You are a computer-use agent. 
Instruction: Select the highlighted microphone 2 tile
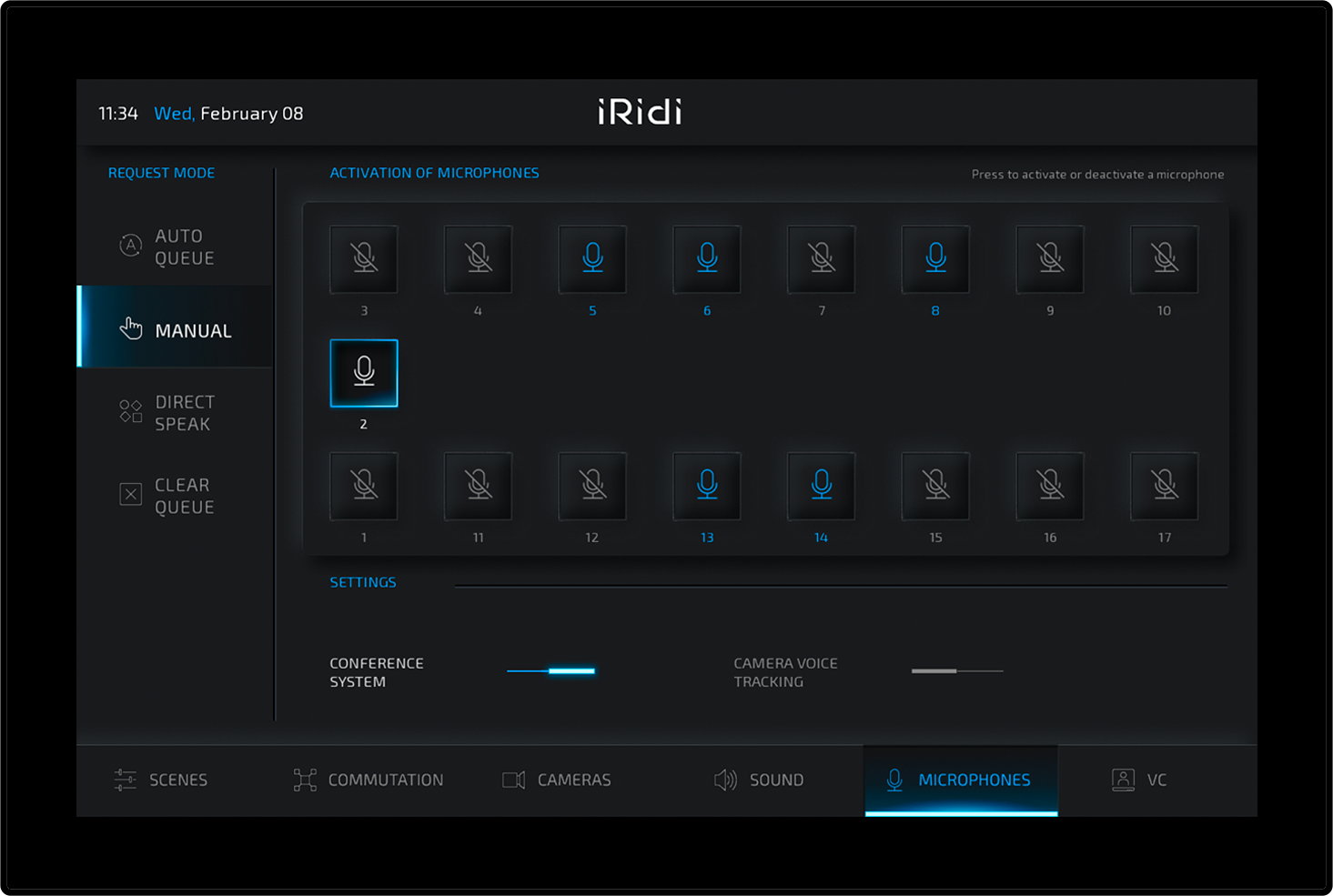[364, 373]
